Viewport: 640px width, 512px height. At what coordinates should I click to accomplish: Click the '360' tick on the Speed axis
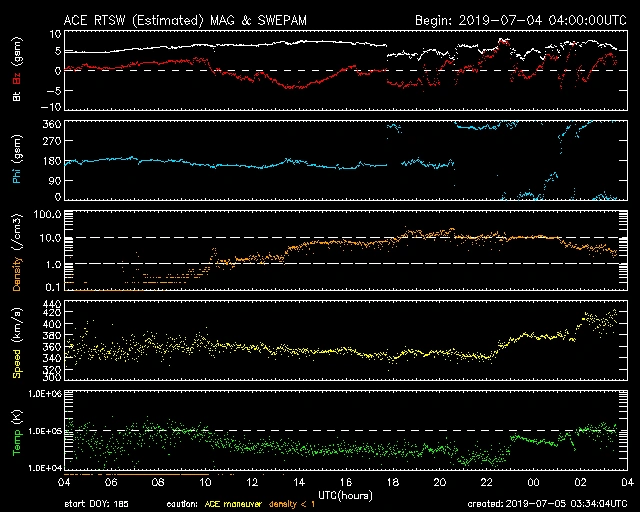(52, 347)
